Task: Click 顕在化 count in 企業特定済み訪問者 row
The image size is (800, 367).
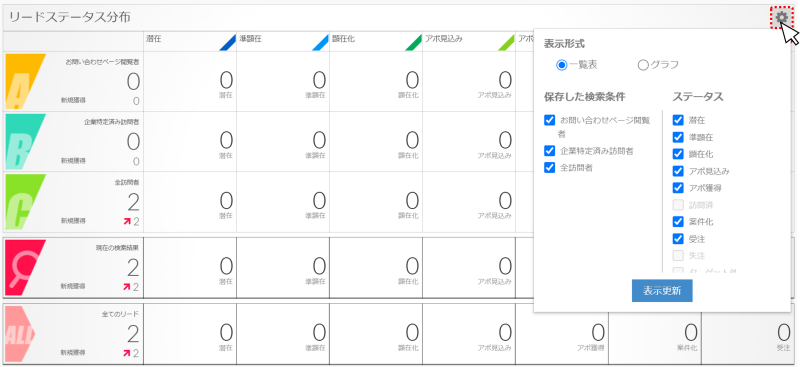Action: (412, 140)
